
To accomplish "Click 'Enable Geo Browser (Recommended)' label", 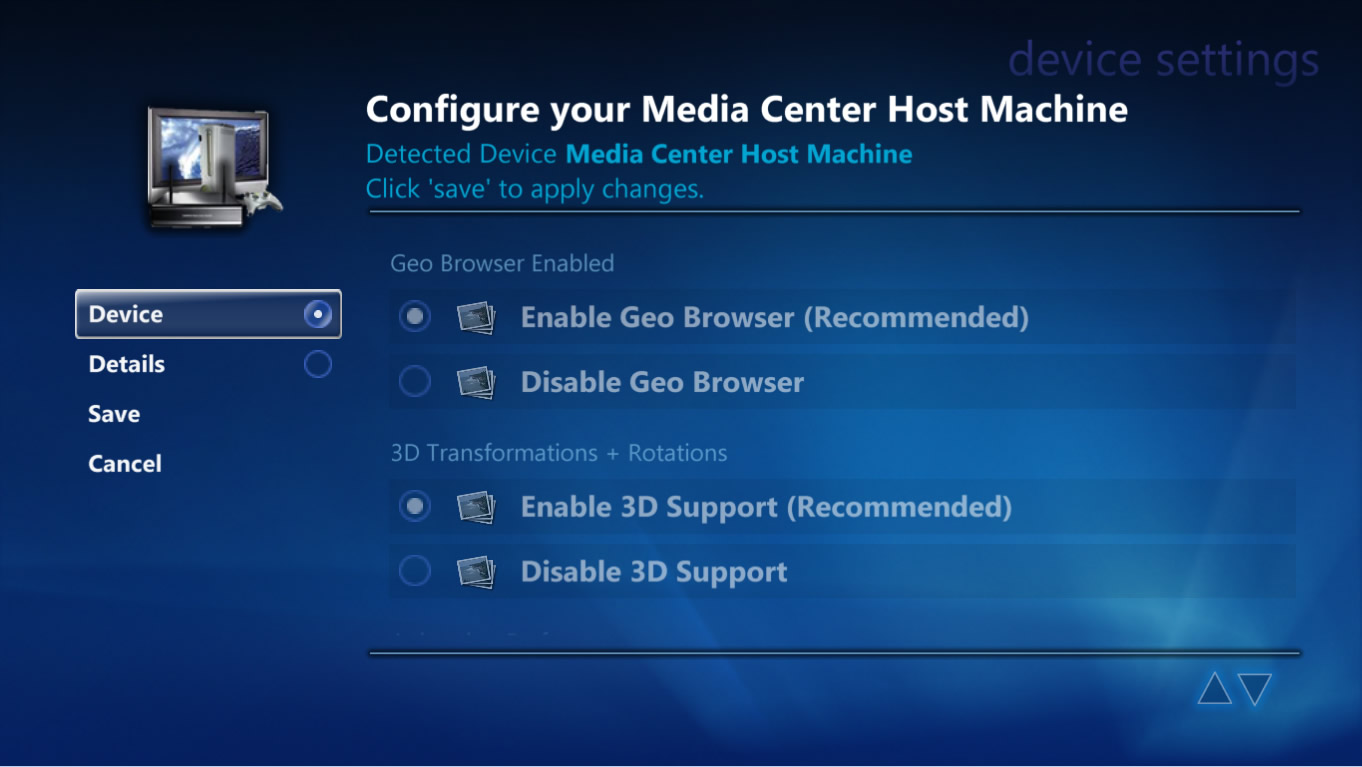I will (775, 318).
